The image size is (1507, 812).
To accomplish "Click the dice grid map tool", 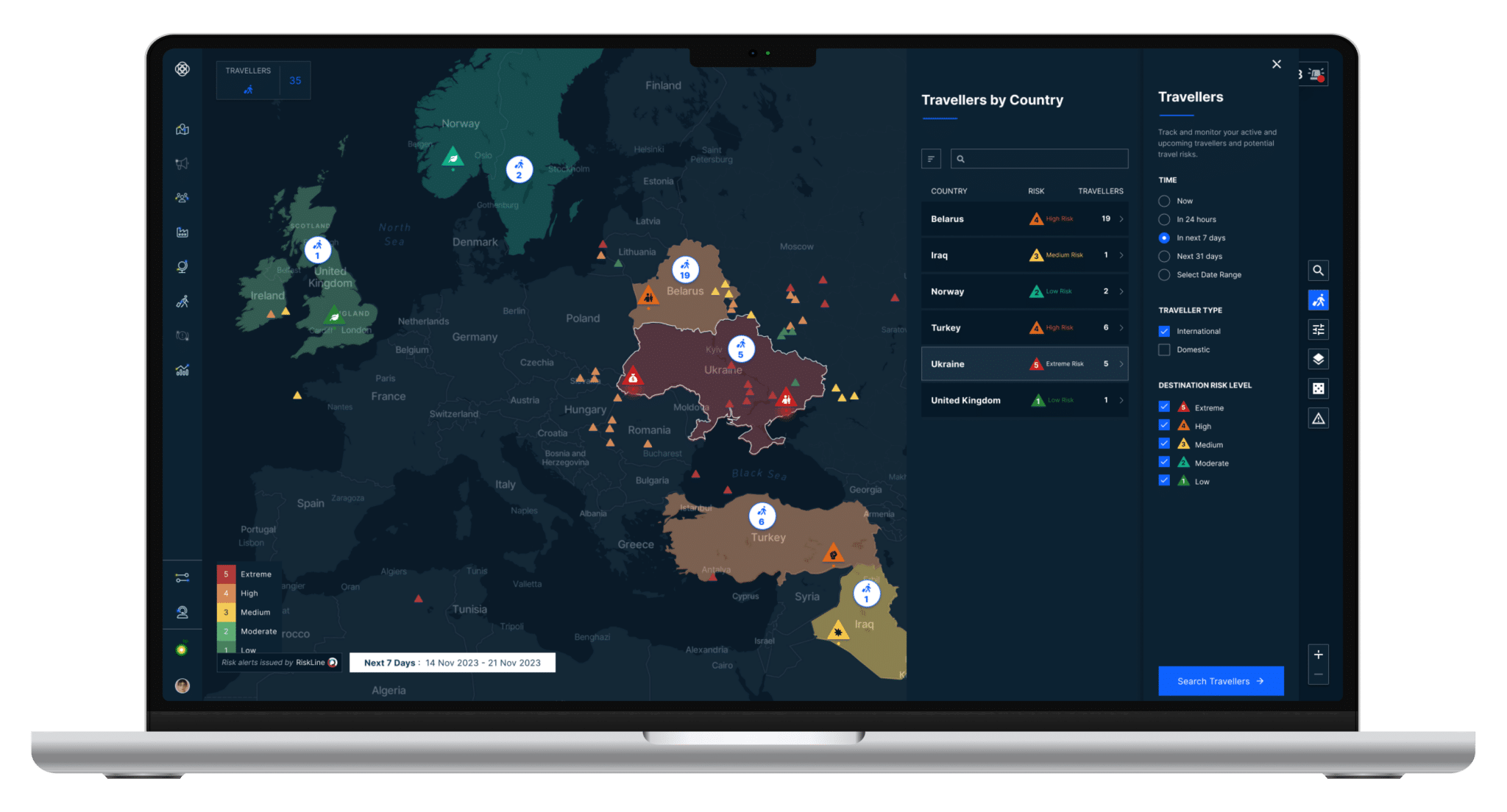I will click(x=1319, y=388).
